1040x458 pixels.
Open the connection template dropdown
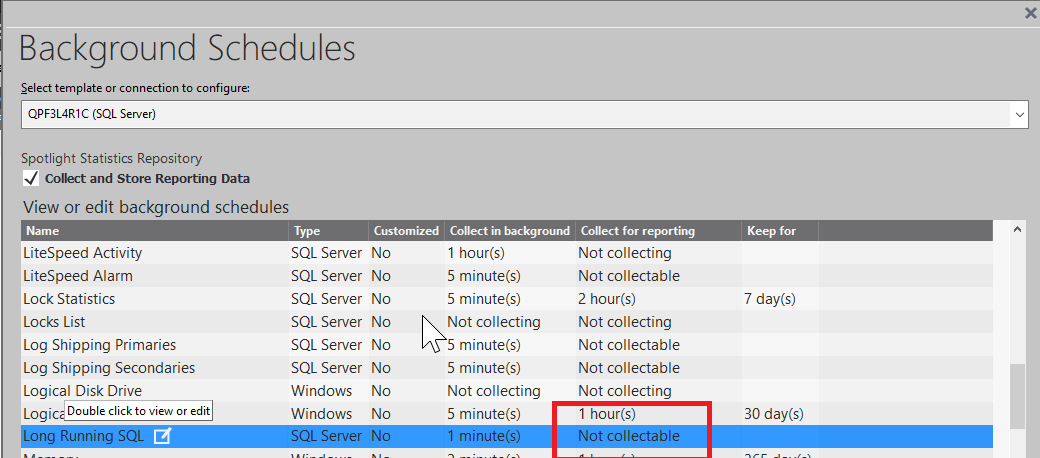tap(1019, 114)
